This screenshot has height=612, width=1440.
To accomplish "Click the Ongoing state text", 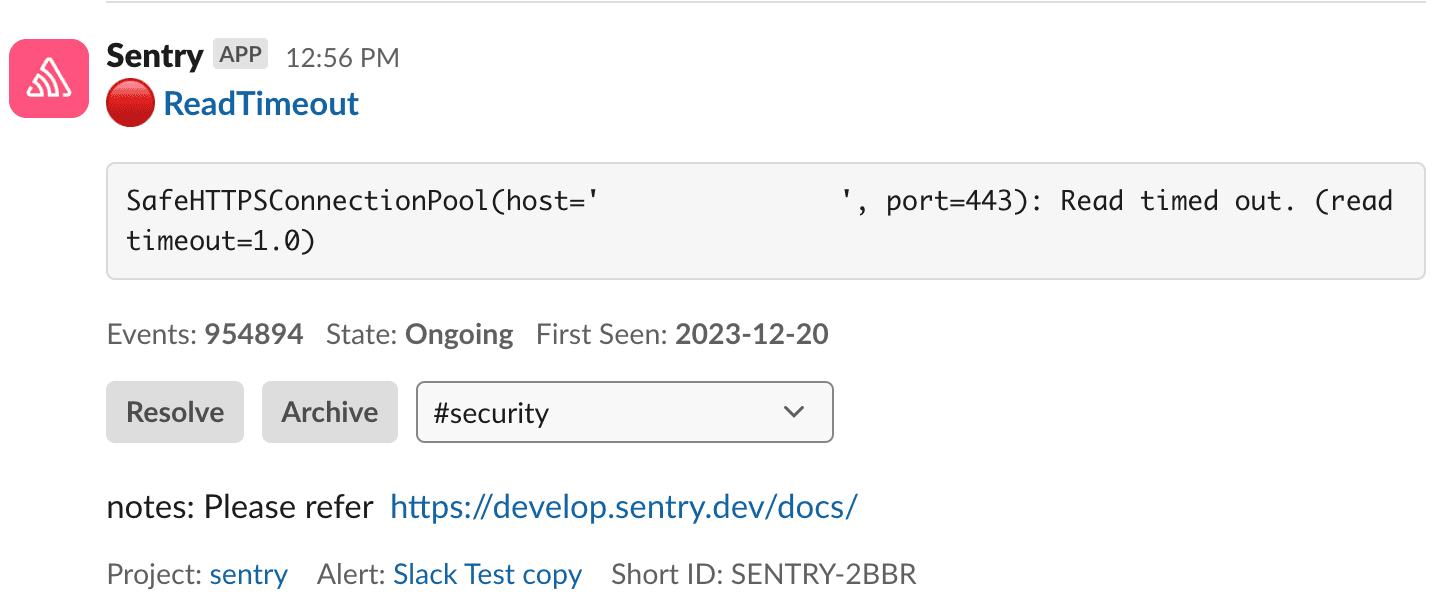I will click(x=459, y=333).
